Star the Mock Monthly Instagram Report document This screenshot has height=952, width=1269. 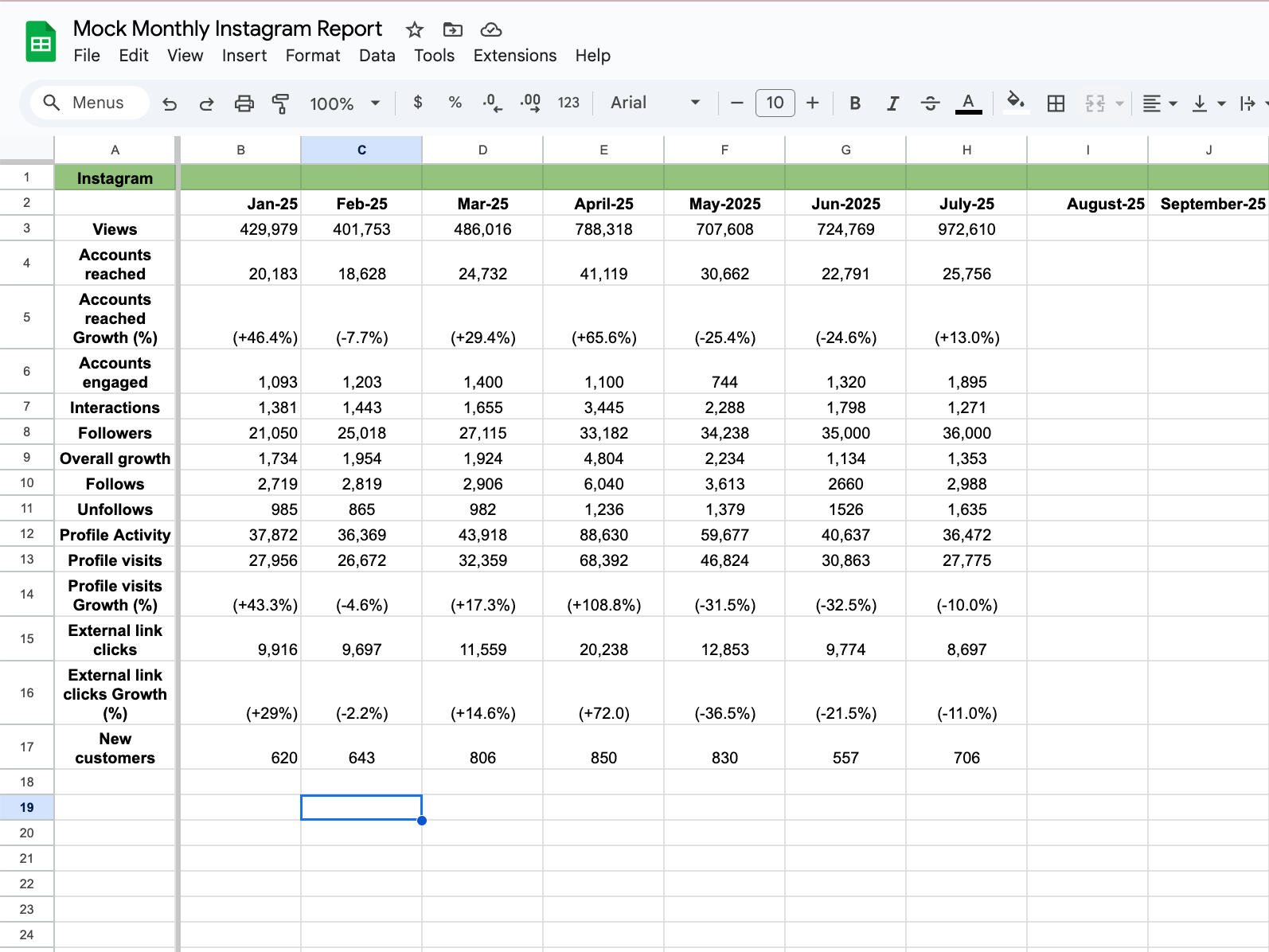415,30
